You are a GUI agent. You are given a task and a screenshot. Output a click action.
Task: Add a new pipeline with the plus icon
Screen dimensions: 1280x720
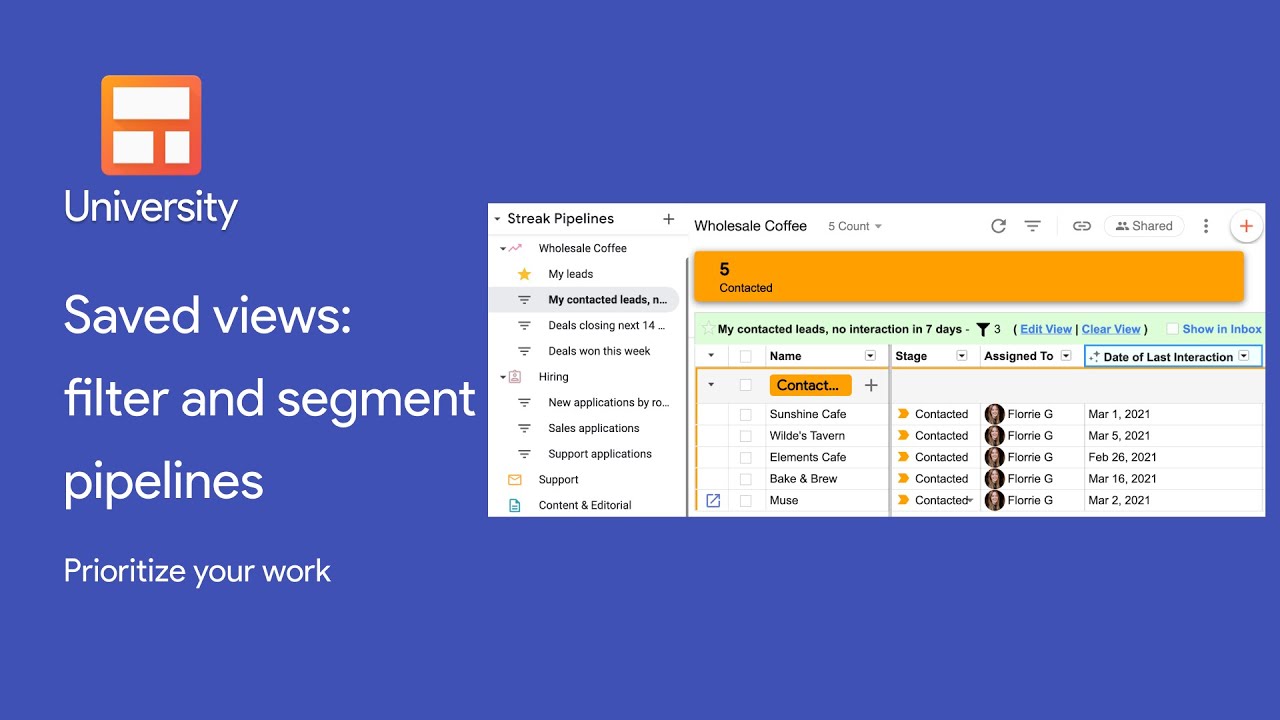(x=669, y=219)
